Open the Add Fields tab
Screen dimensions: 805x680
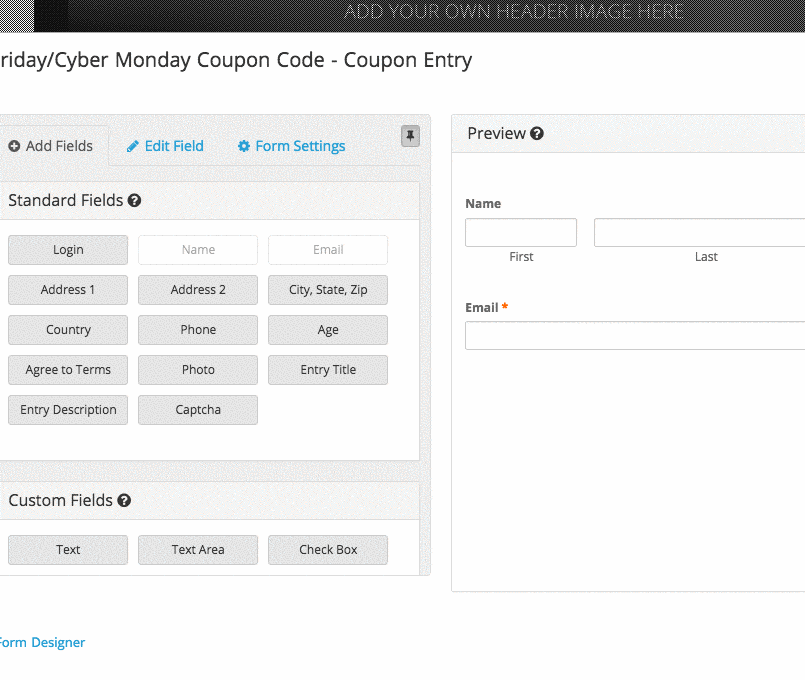(x=51, y=146)
